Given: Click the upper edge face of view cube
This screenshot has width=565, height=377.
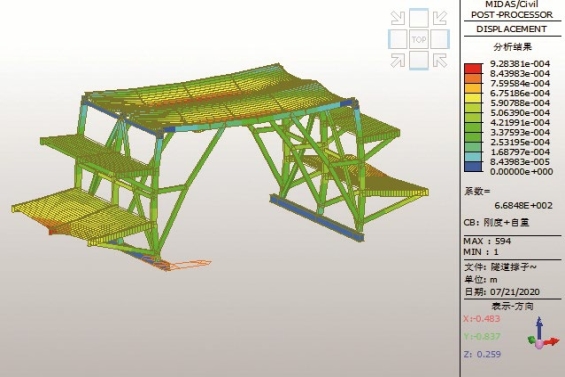Looking at the screenshot, I should (419, 18).
